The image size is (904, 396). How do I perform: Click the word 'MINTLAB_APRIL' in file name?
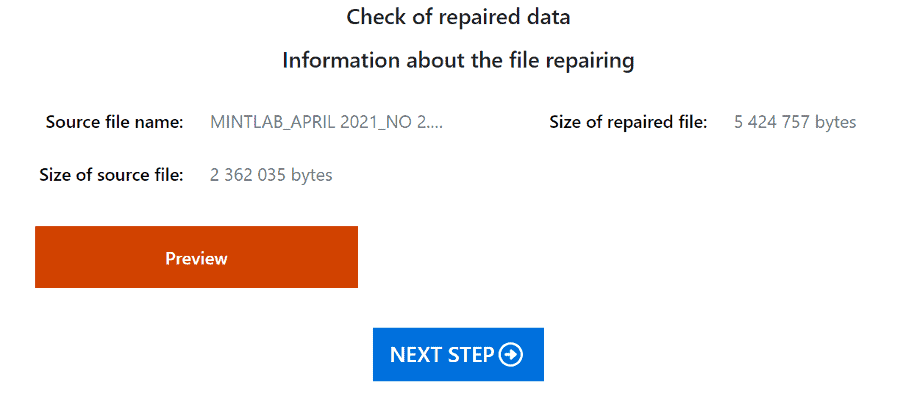(268, 122)
